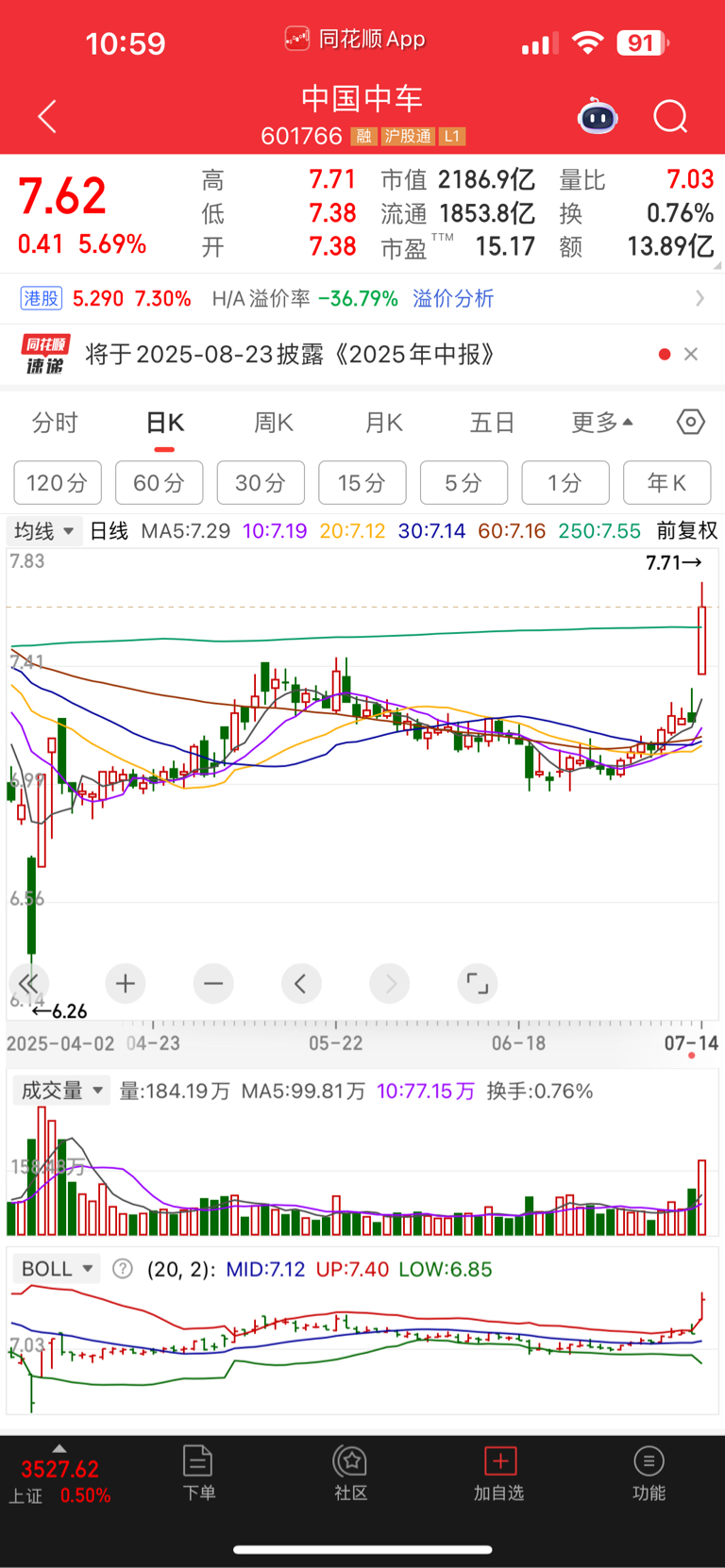Screen dimensions: 725x1568
Task: Open 下单 order icon
Action: tap(198, 1473)
